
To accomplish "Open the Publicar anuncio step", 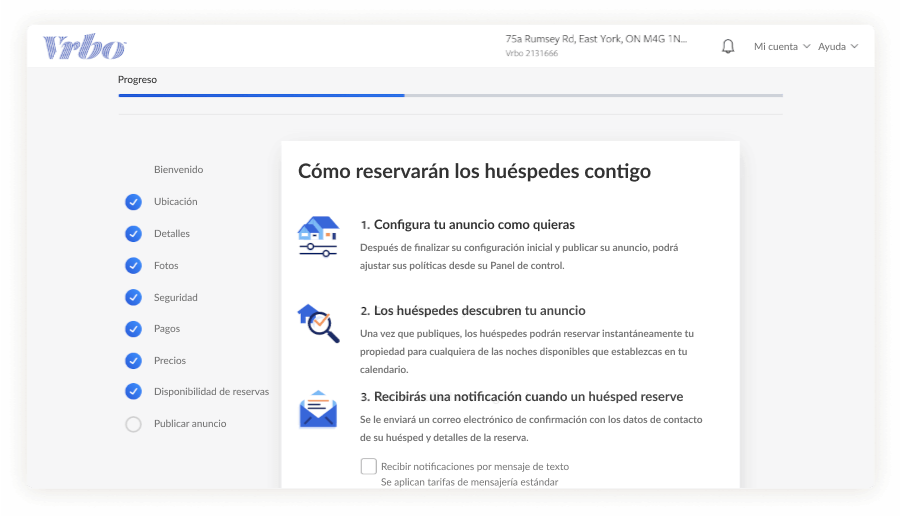I will click(190, 423).
